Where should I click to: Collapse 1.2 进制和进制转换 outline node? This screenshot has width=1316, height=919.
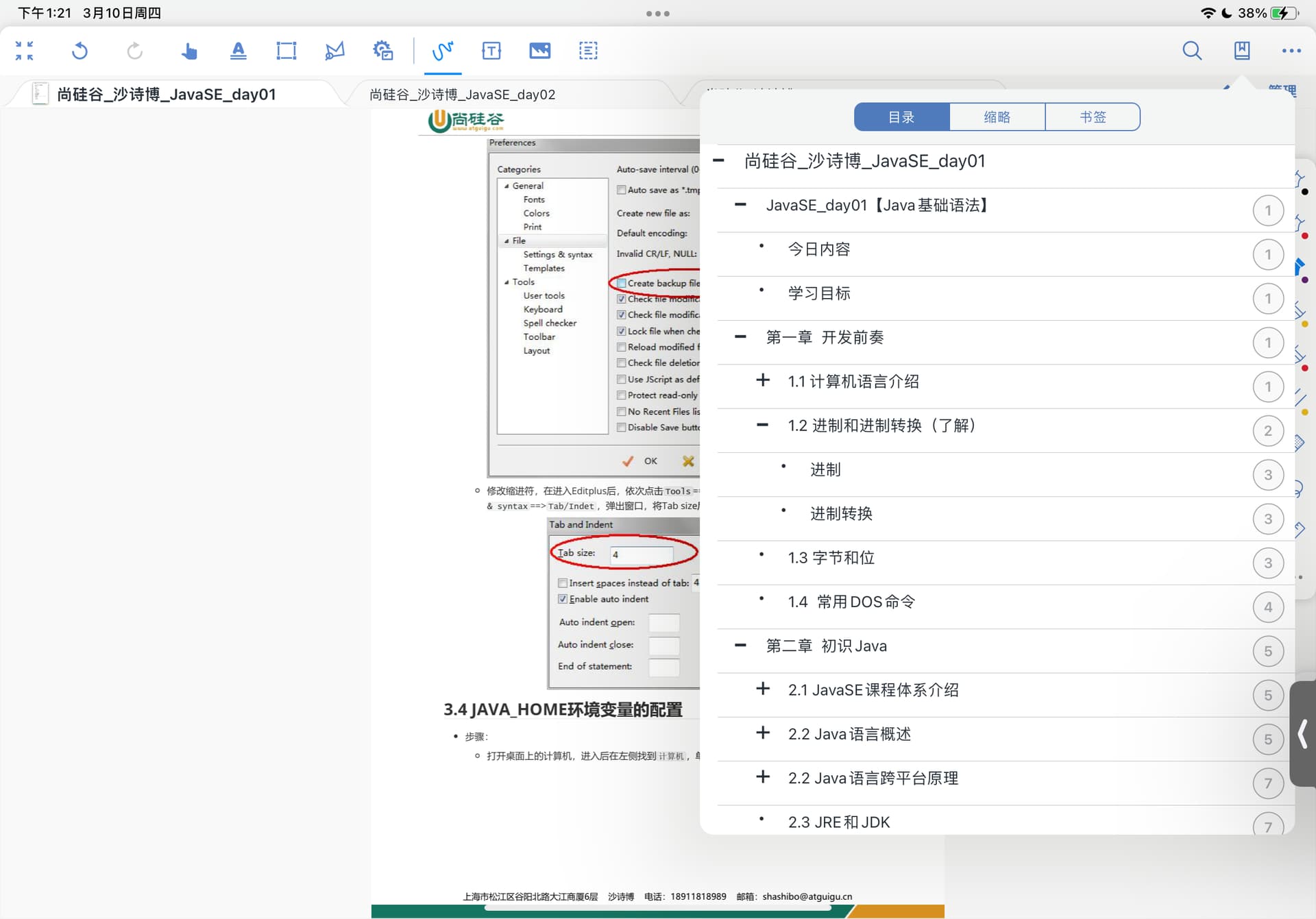[763, 425]
